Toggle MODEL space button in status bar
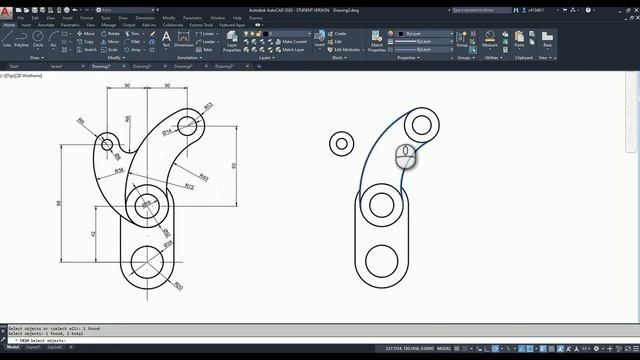 click(x=444, y=349)
